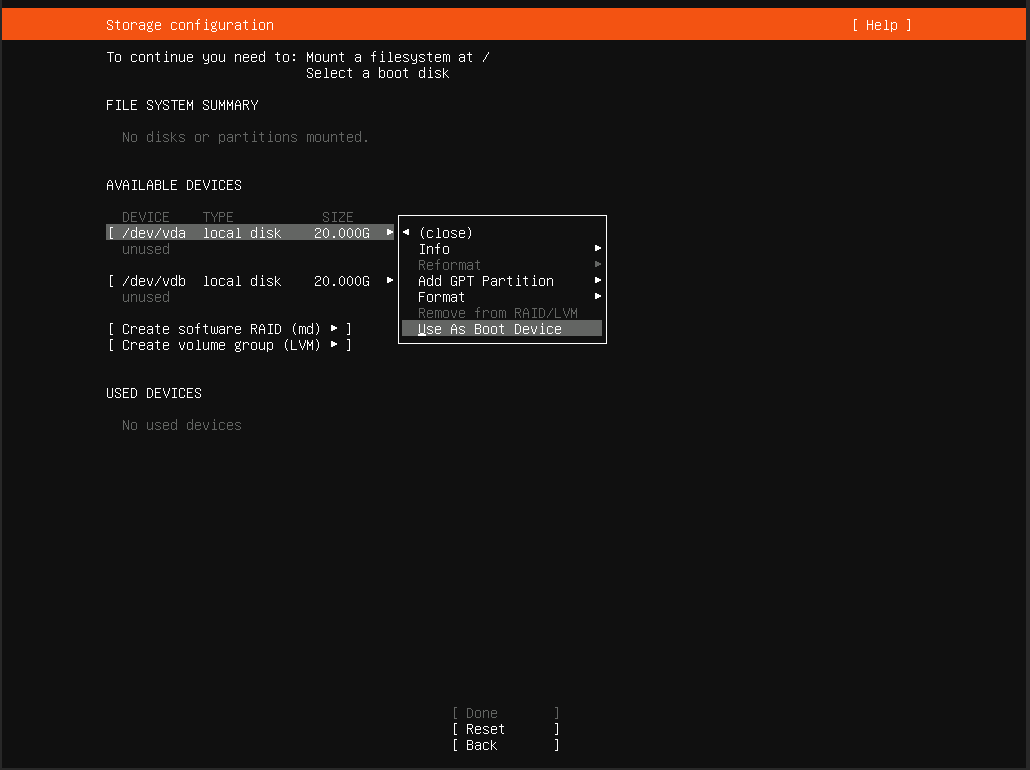
Task: Click the arrow after Create volume group
Action: (x=334, y=345)
